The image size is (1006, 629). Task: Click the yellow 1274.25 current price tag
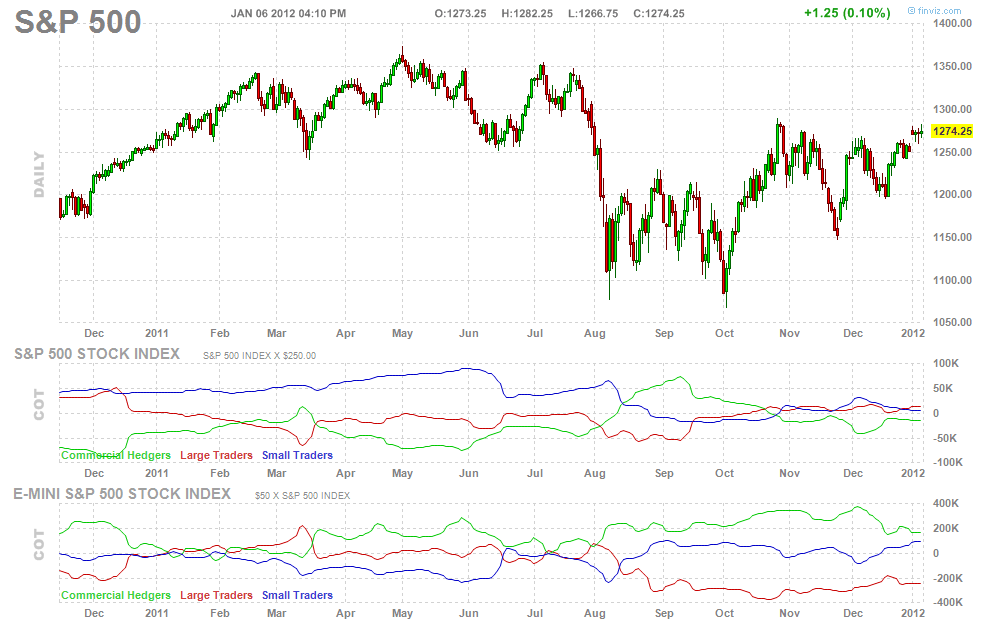[x=952, y=131]
